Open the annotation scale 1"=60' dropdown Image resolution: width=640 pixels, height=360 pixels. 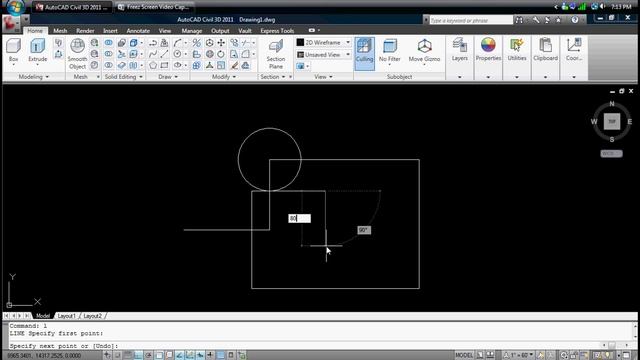(518, 356)
